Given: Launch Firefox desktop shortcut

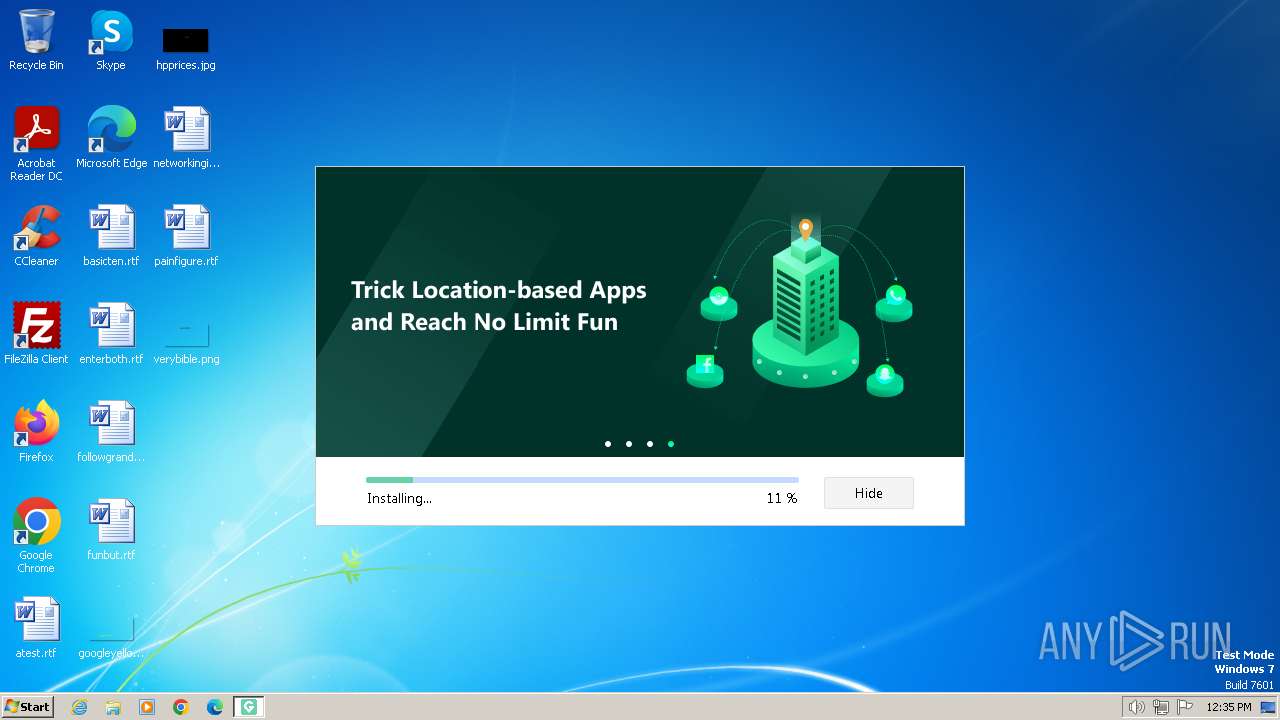Looking at the screenshot, I should [36, 432].
